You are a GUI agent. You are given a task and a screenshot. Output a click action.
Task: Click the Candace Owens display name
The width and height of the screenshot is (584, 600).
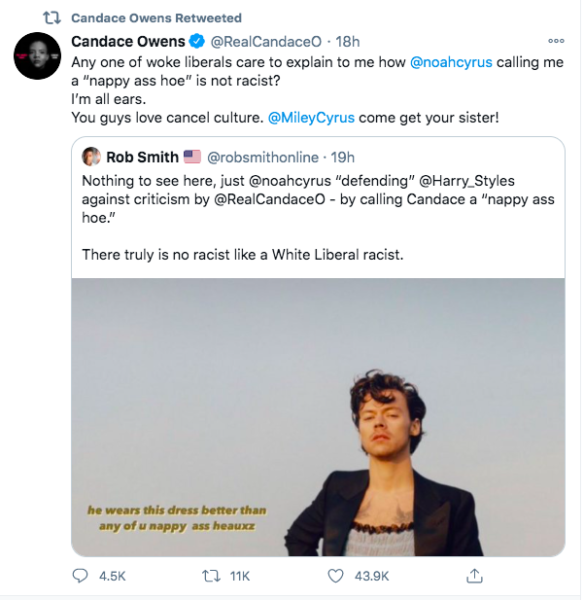tap(128, 41)
